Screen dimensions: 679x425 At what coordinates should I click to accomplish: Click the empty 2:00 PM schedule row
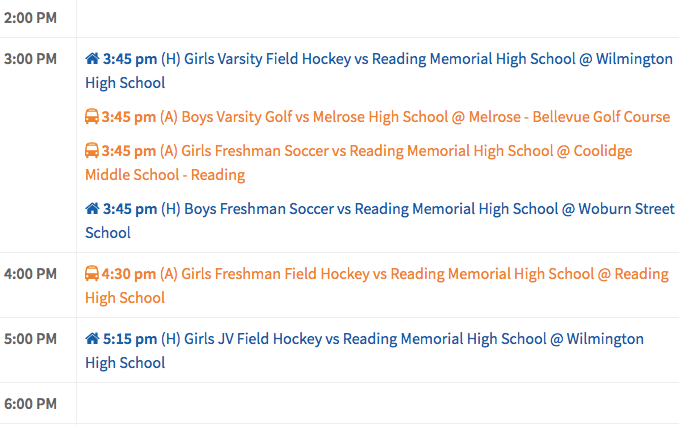click(x=377, y=17)
